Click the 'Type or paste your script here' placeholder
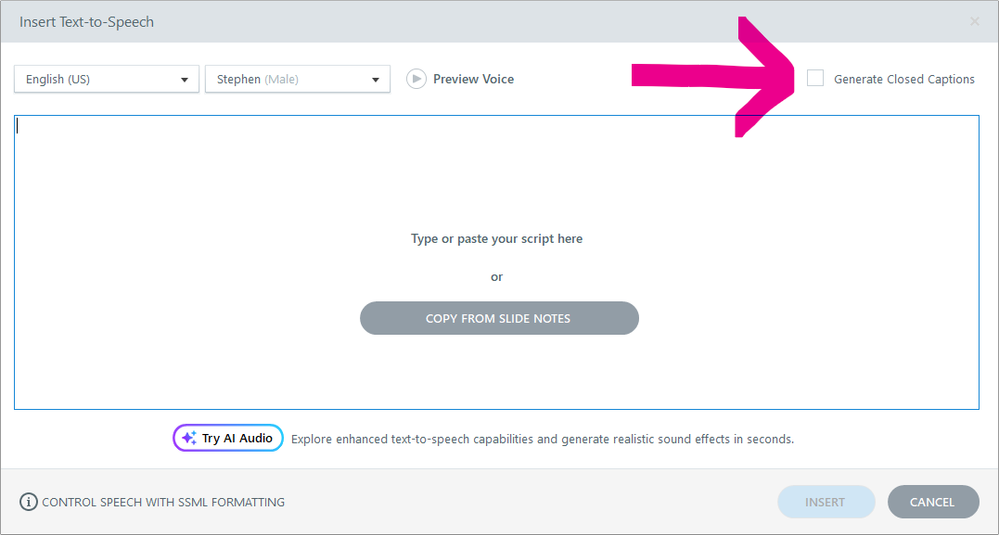Image resolution: width=999 pixels, height=535 pixels. (496, 239)
